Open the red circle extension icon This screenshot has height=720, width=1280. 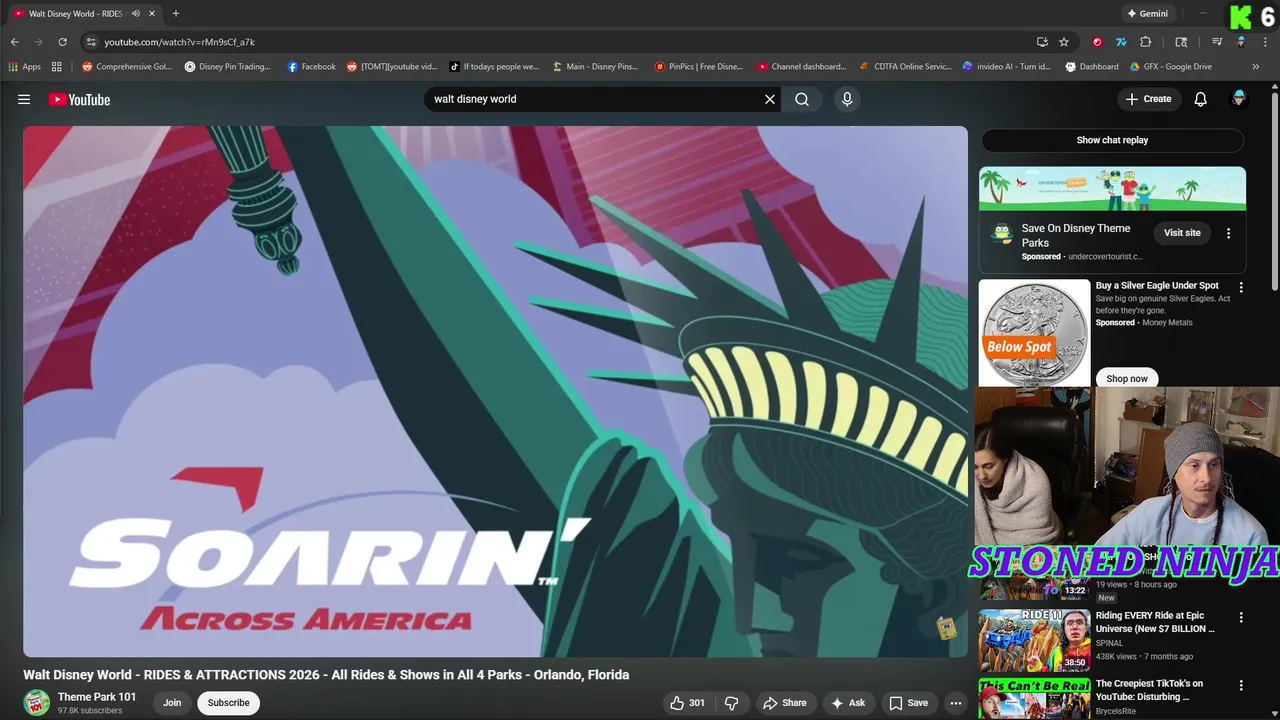click(1097, 42)
